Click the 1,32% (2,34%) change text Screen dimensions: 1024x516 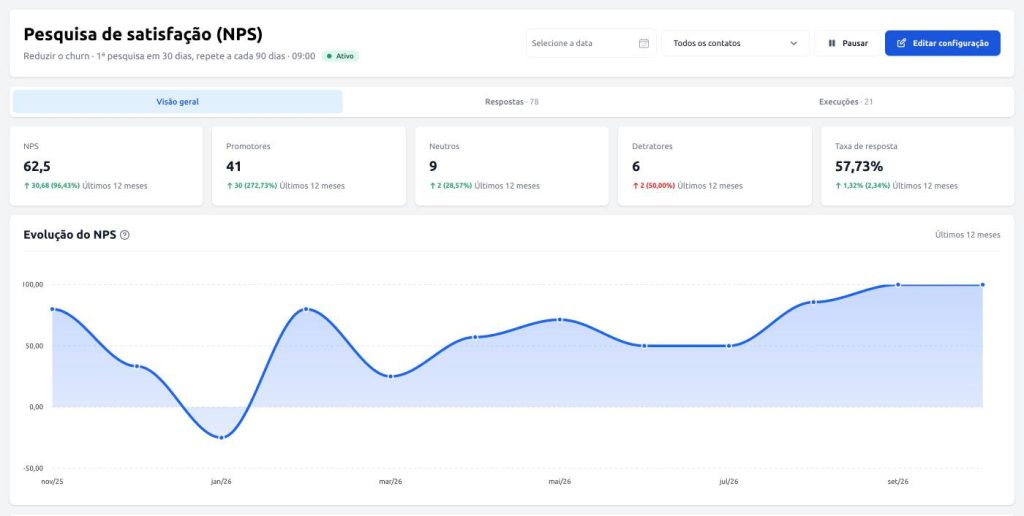(867, 185)
